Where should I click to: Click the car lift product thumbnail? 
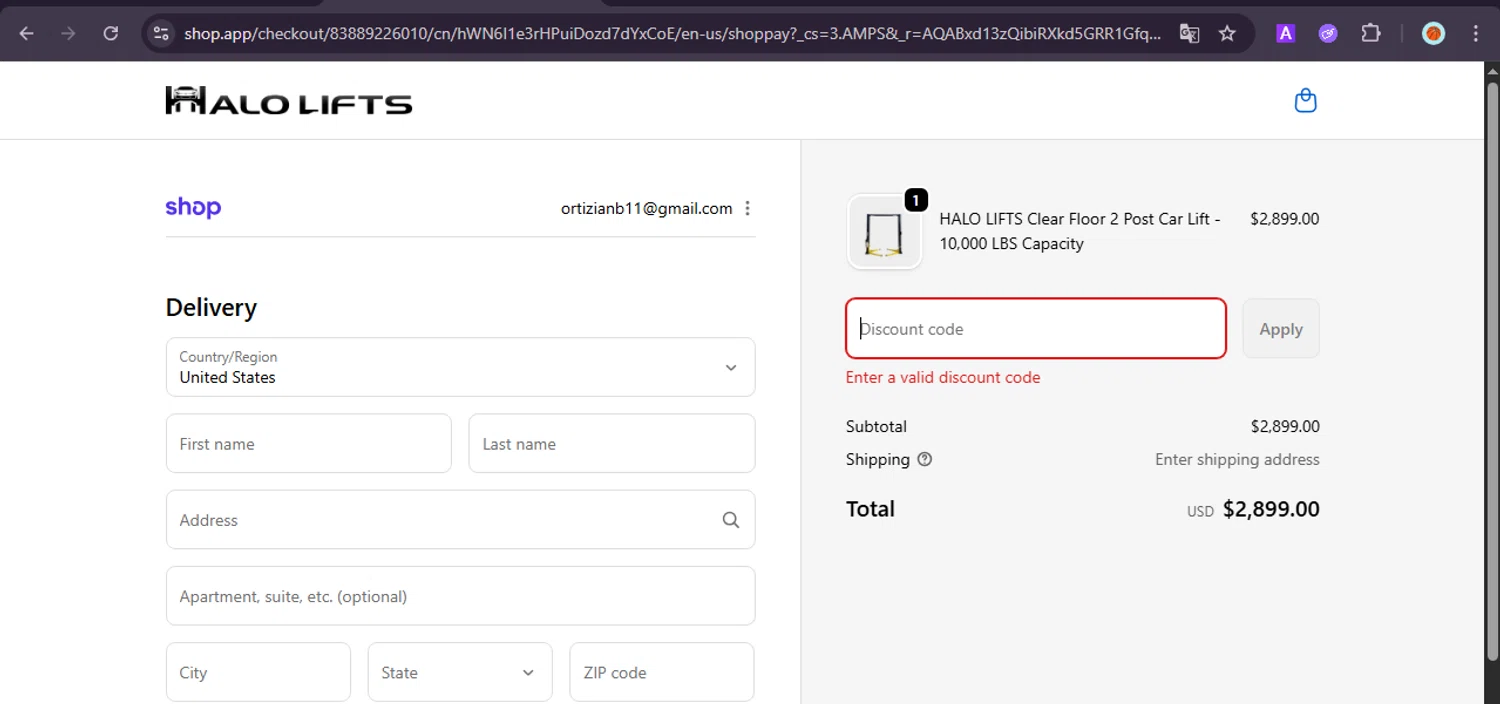(x=884, y=232)
